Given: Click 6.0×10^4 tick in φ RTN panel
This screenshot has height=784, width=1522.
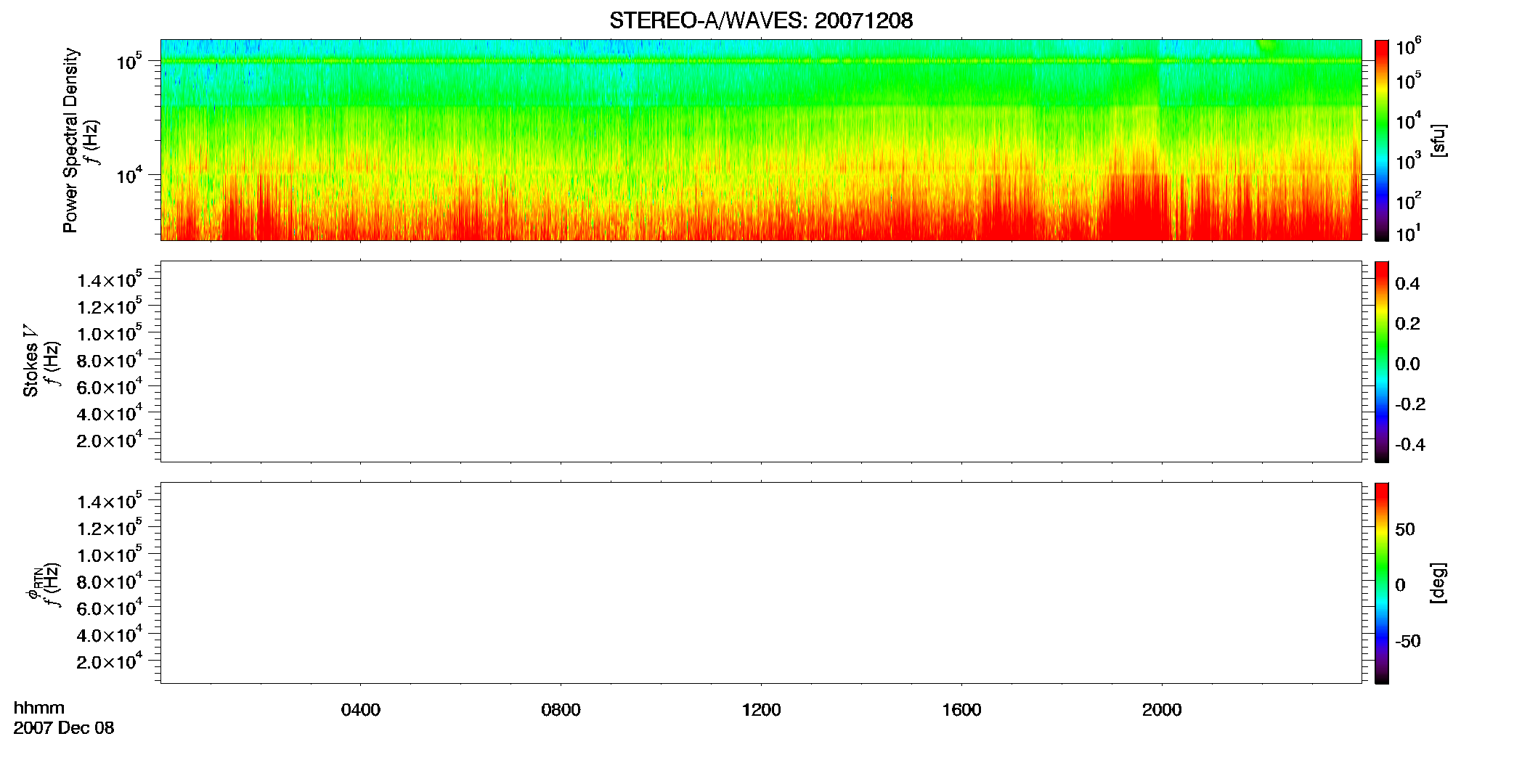Looking at the screenshot, I should tap(109, 608).
